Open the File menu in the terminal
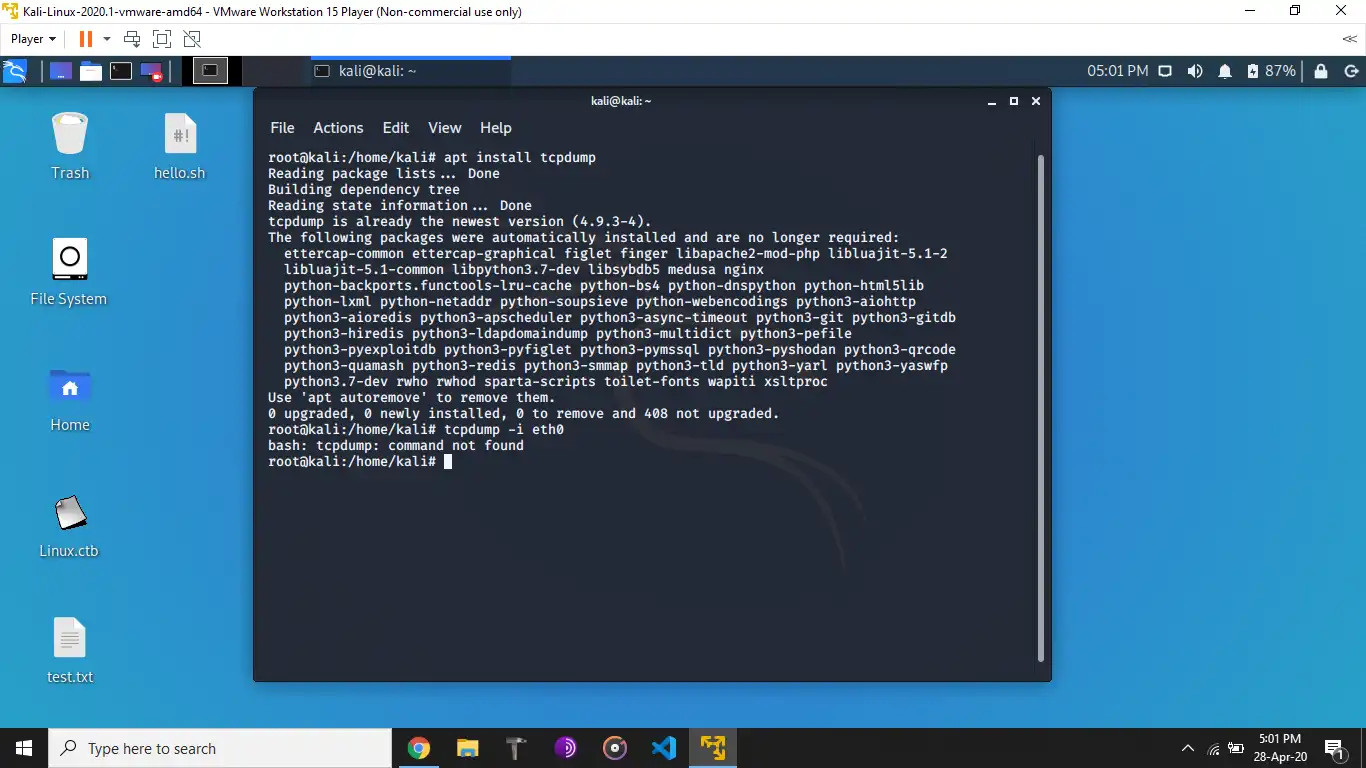 [282, 128]
